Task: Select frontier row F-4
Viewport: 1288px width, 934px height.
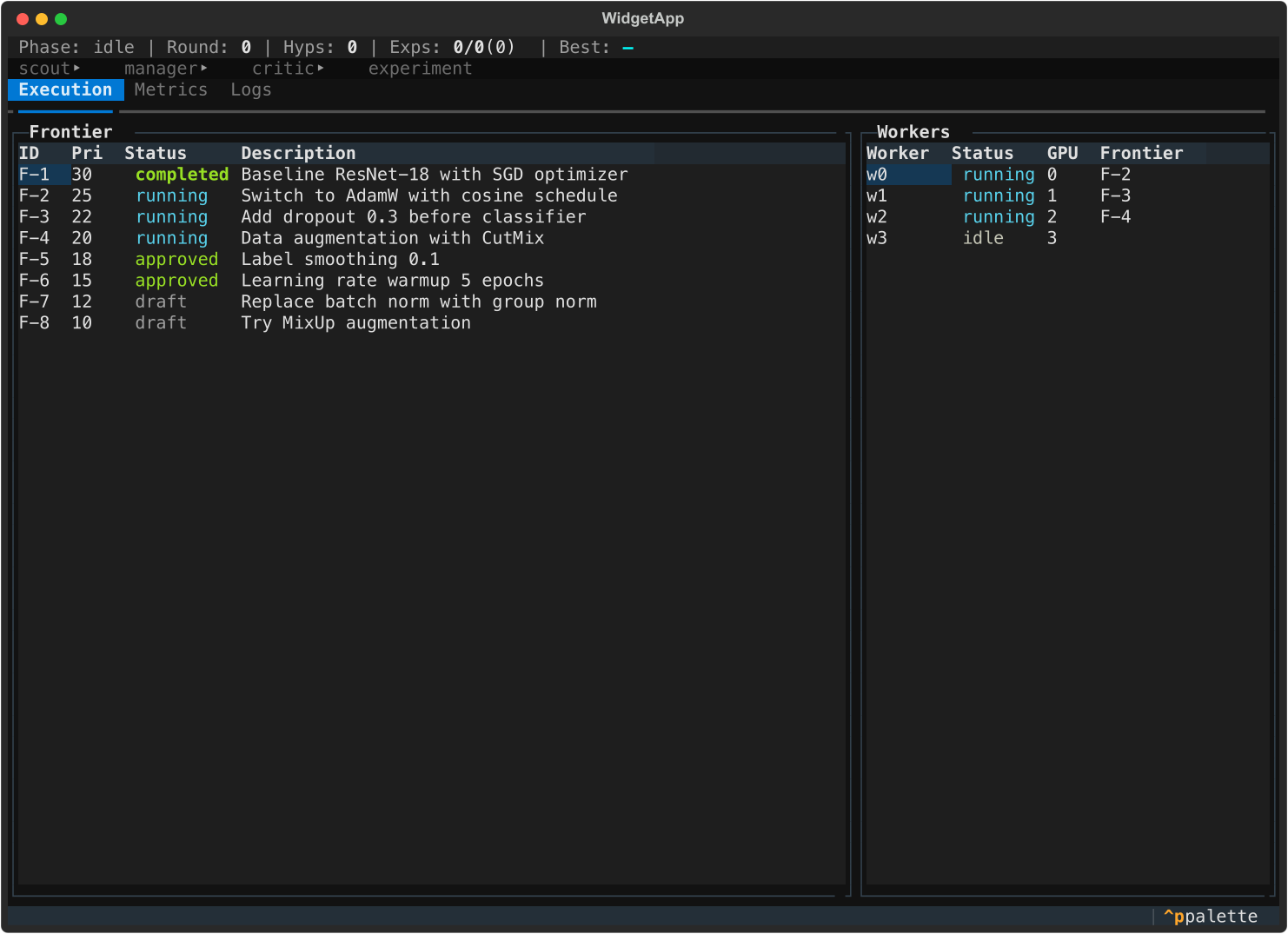Action: click(431, 238)
